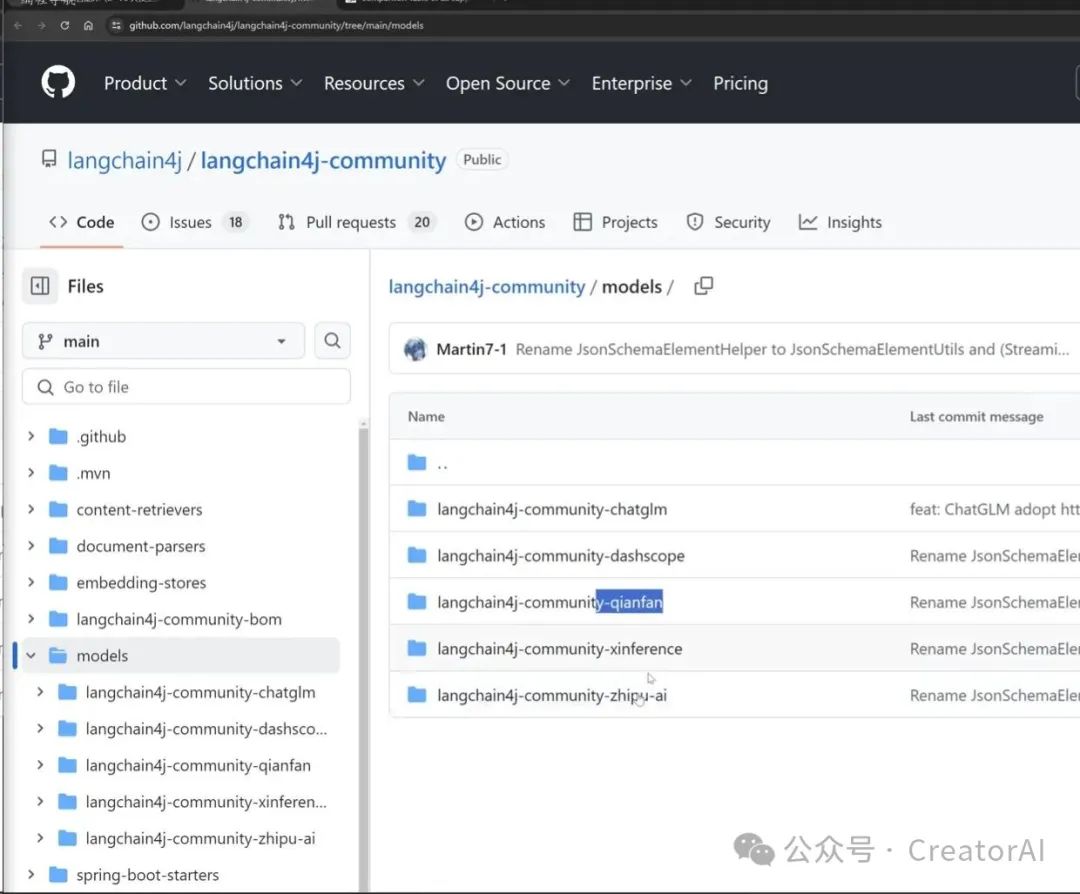Open the Resources menu
The height and width of the screenshot is (894, 1080).
tap(374, 83)
